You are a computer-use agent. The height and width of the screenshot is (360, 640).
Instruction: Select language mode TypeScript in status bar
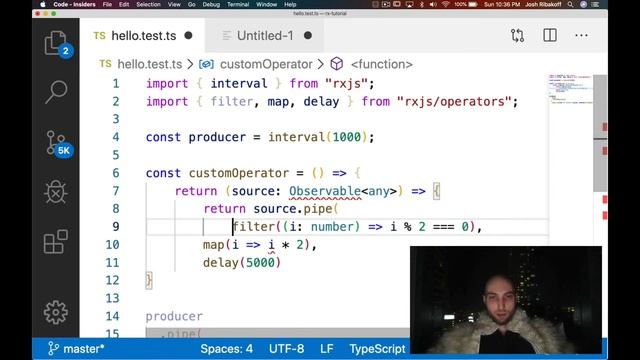pos(377,349)
